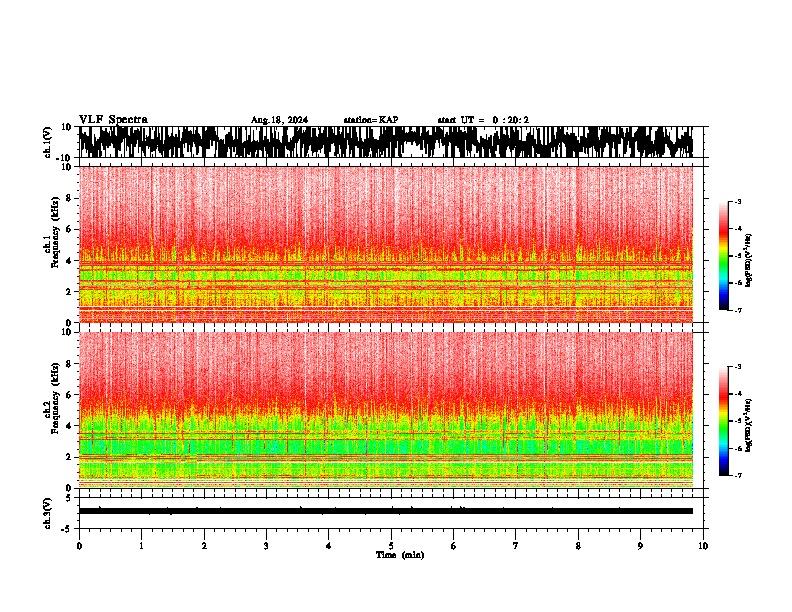Click time axis tick label "1"
The width and height of the screenshot is (792, 612).
141,546
